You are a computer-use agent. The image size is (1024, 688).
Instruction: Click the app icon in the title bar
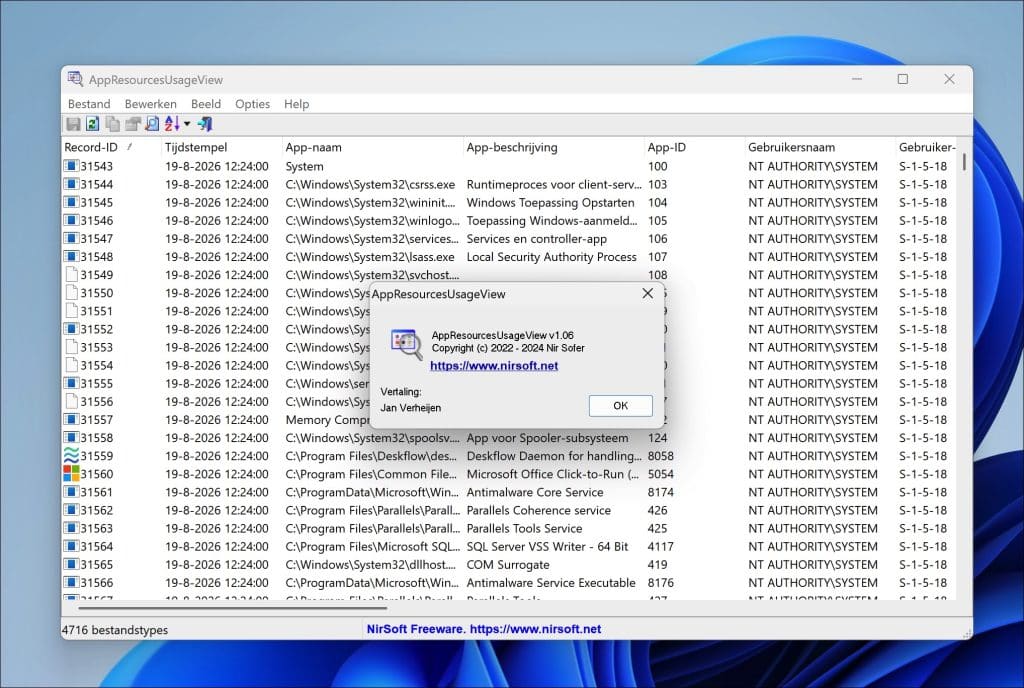tap(75, 79)
